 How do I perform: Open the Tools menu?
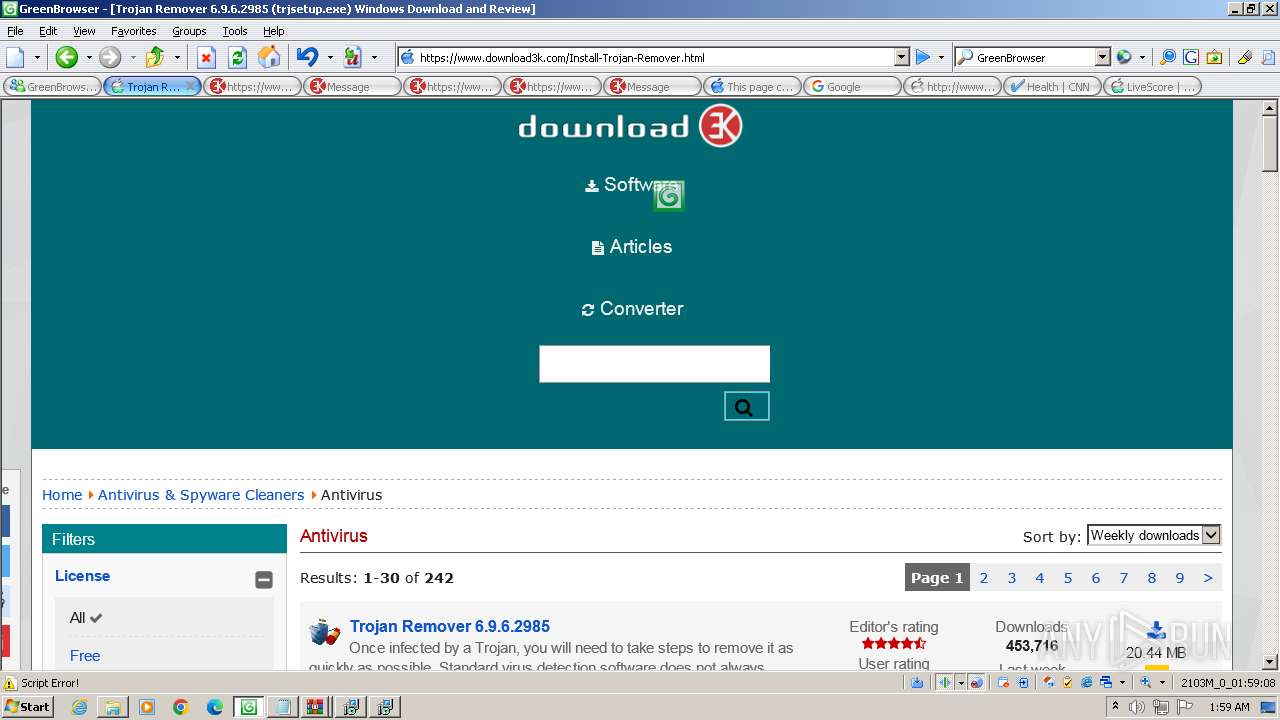[x=235, y=31]
